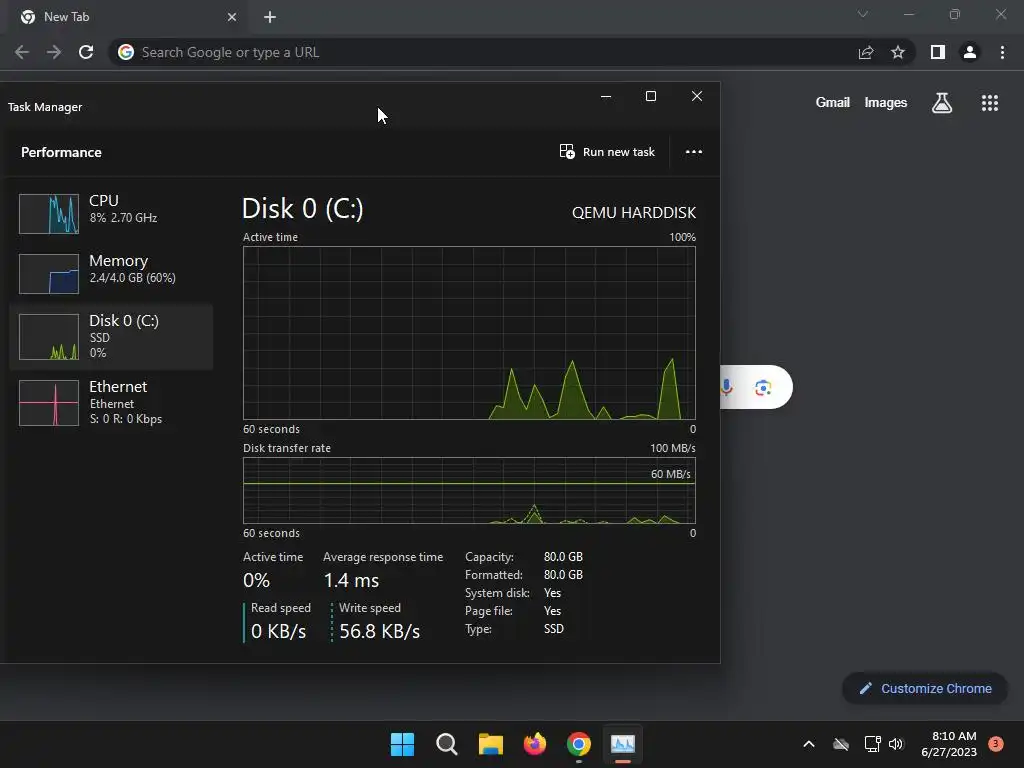Open the Chrome three-dot menu

[1002, 52]
